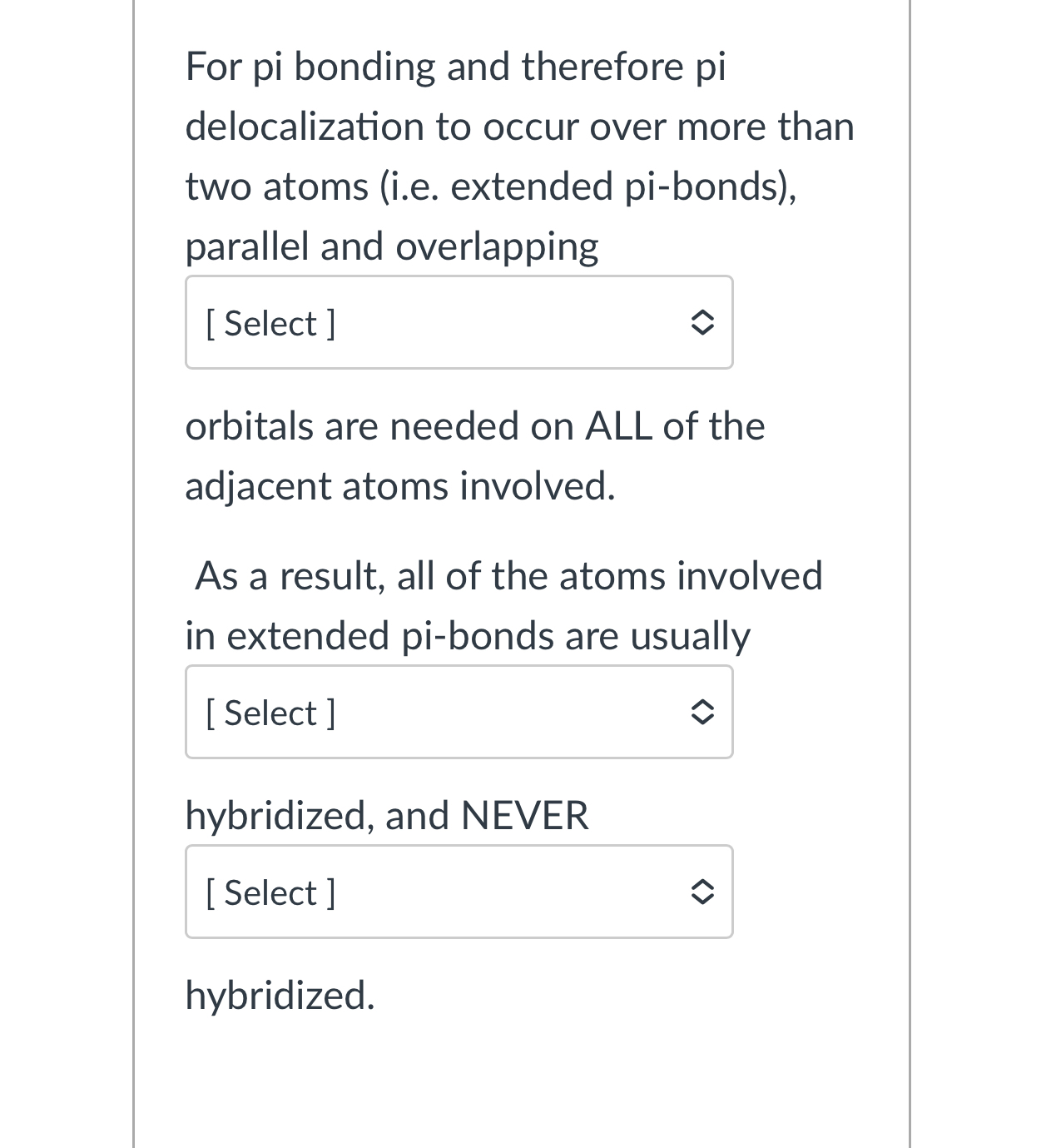Open the dropdown following "extended pi-bonds are usually"
Screen dimensions: 1056x1148
click(459, 712)
